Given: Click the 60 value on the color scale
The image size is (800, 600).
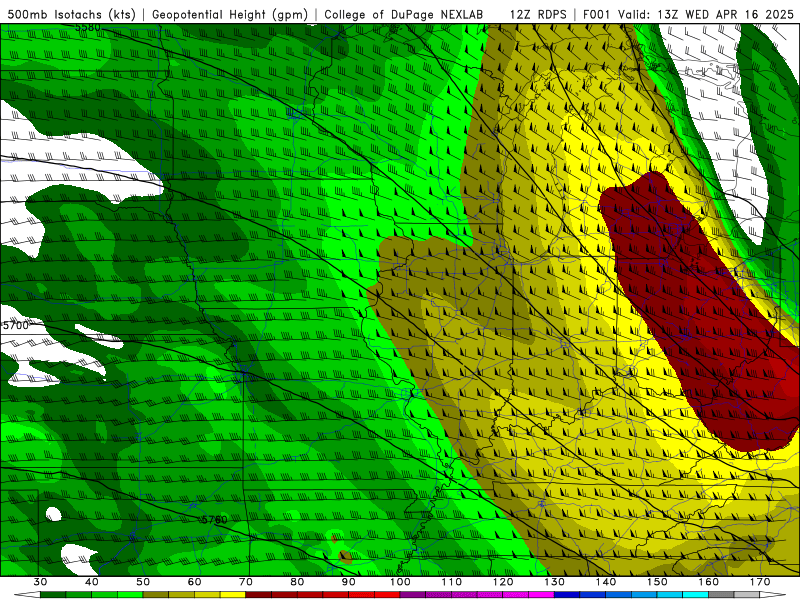Looking at the screenshot, I should coord(194,582).
